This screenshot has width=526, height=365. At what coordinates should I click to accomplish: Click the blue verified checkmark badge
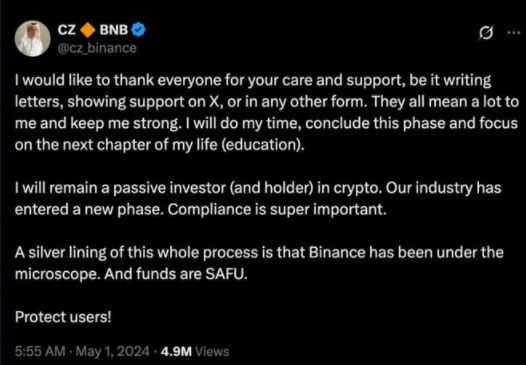click(x=138, y=30)
